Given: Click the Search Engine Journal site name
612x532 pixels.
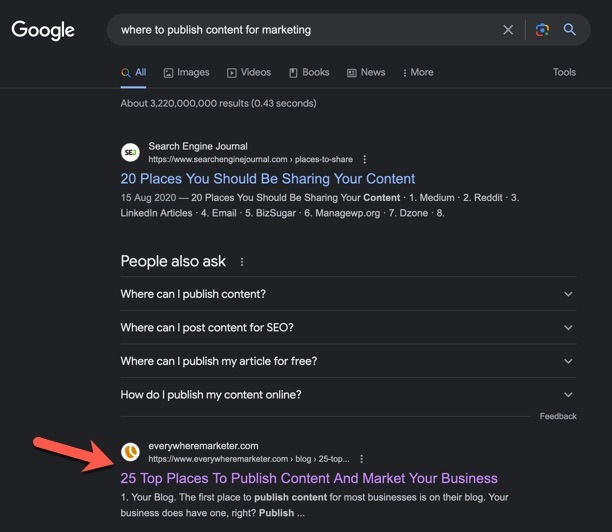Looking at the screenshot, I should pos(198,146).
